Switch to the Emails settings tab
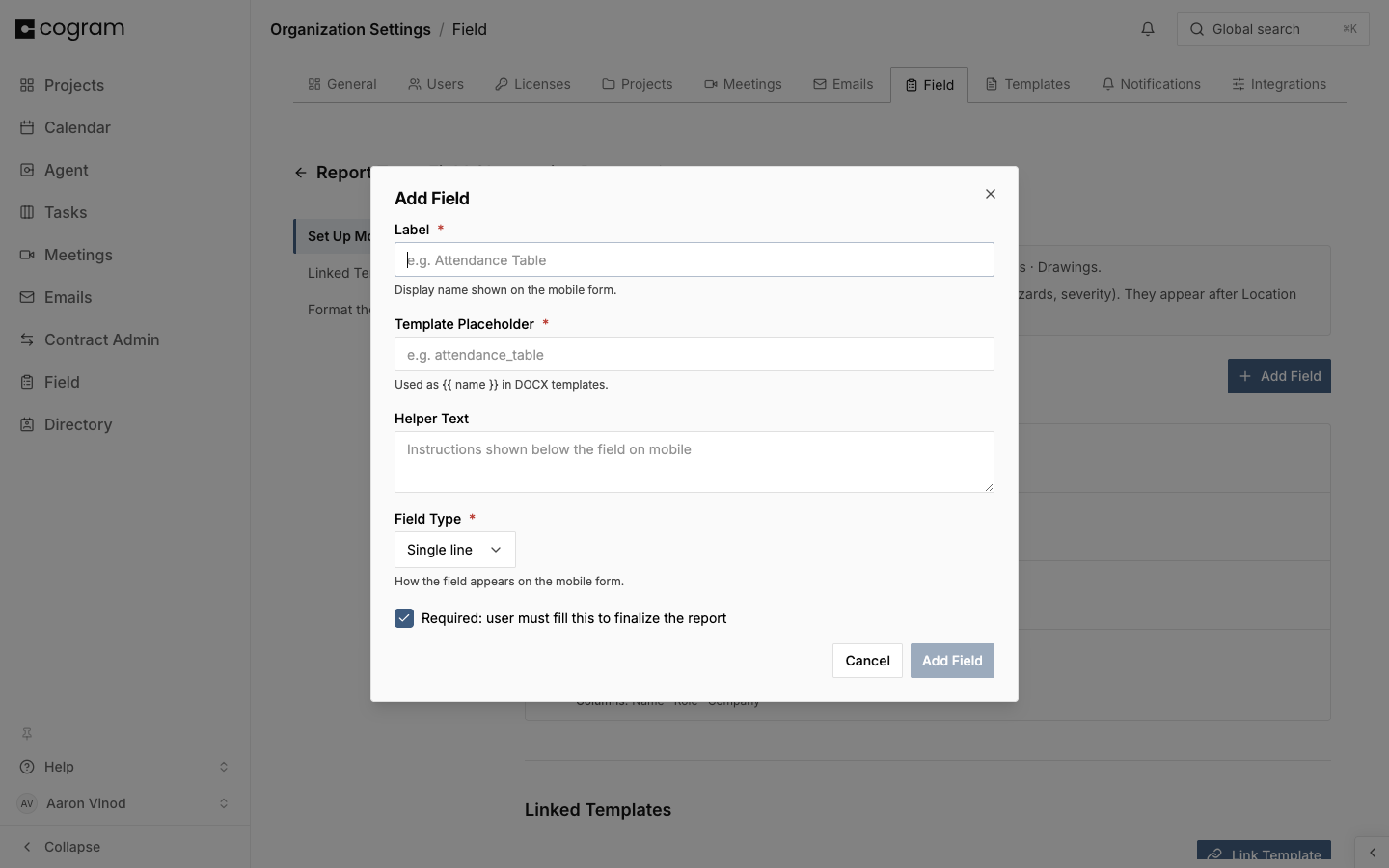Image resolution: width=1389 pixels, height=868 pixels. pyautogui.click(x=843, y=84)
